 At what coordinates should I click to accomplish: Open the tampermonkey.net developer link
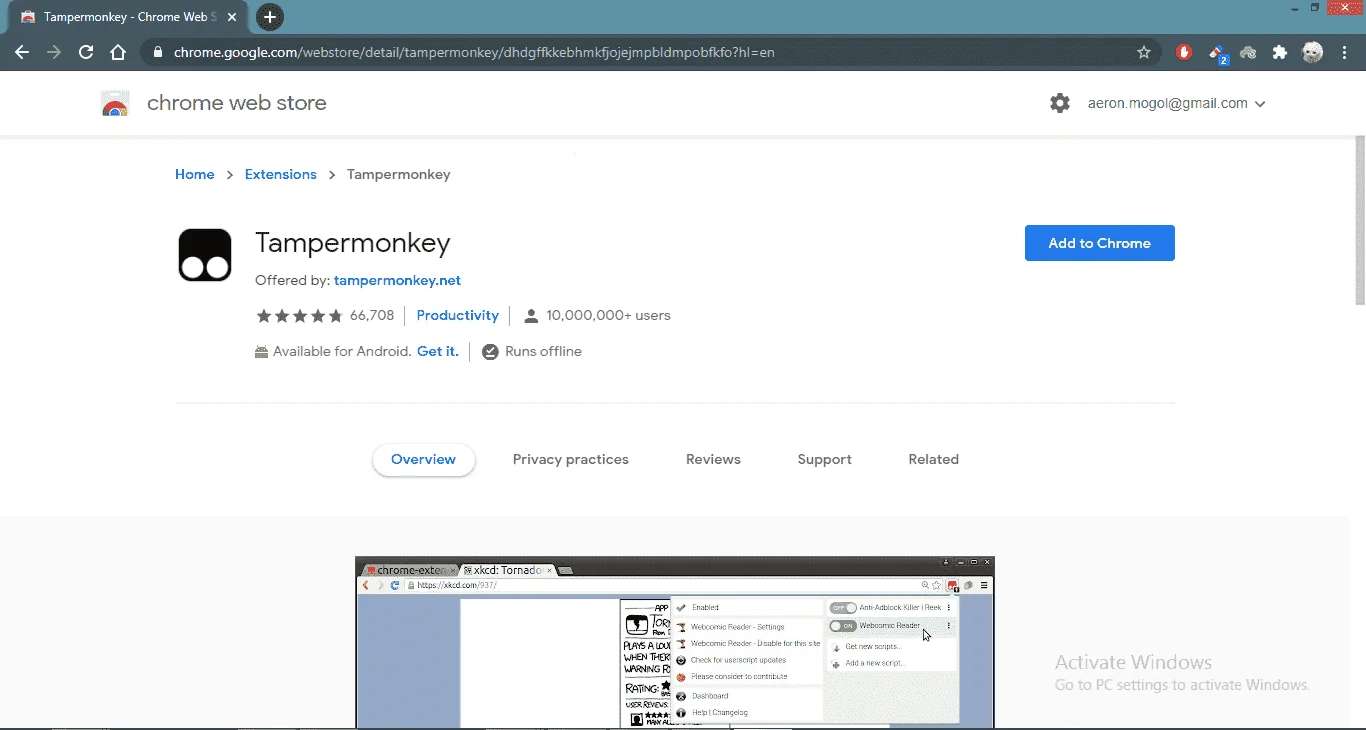397,281
